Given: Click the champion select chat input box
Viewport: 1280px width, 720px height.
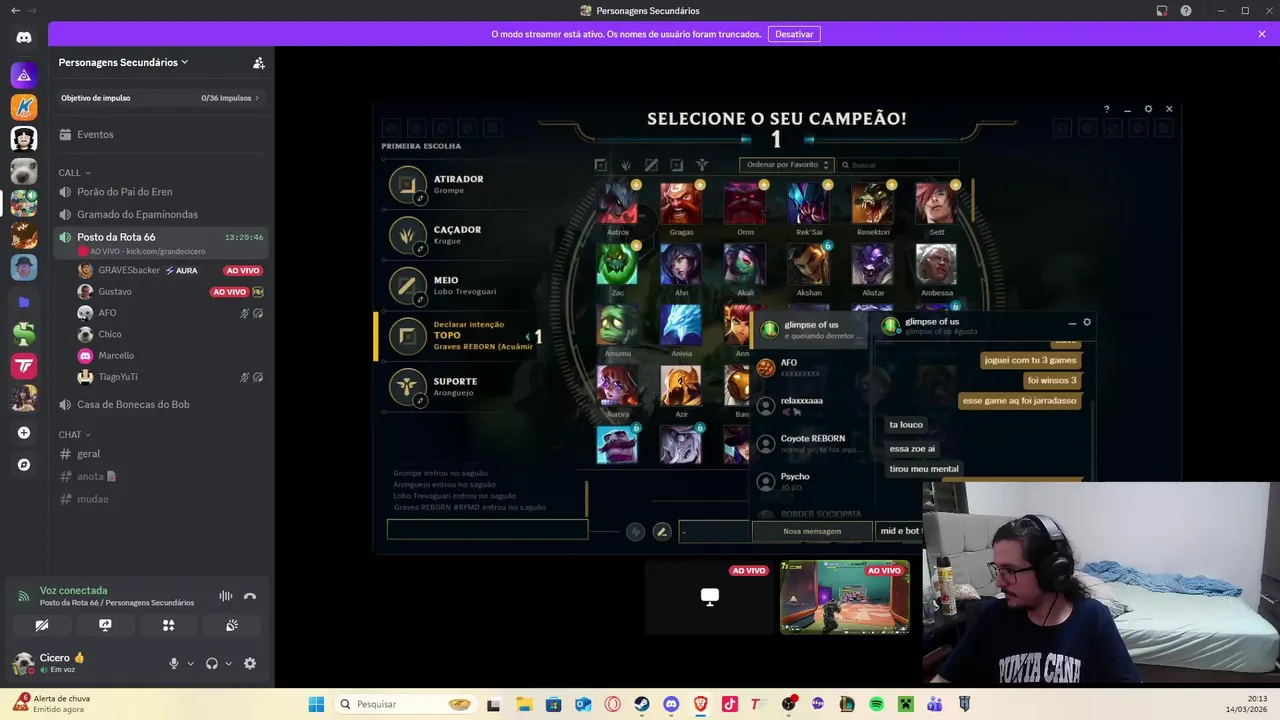Looking at the screenshot, I should pos(487,530).
